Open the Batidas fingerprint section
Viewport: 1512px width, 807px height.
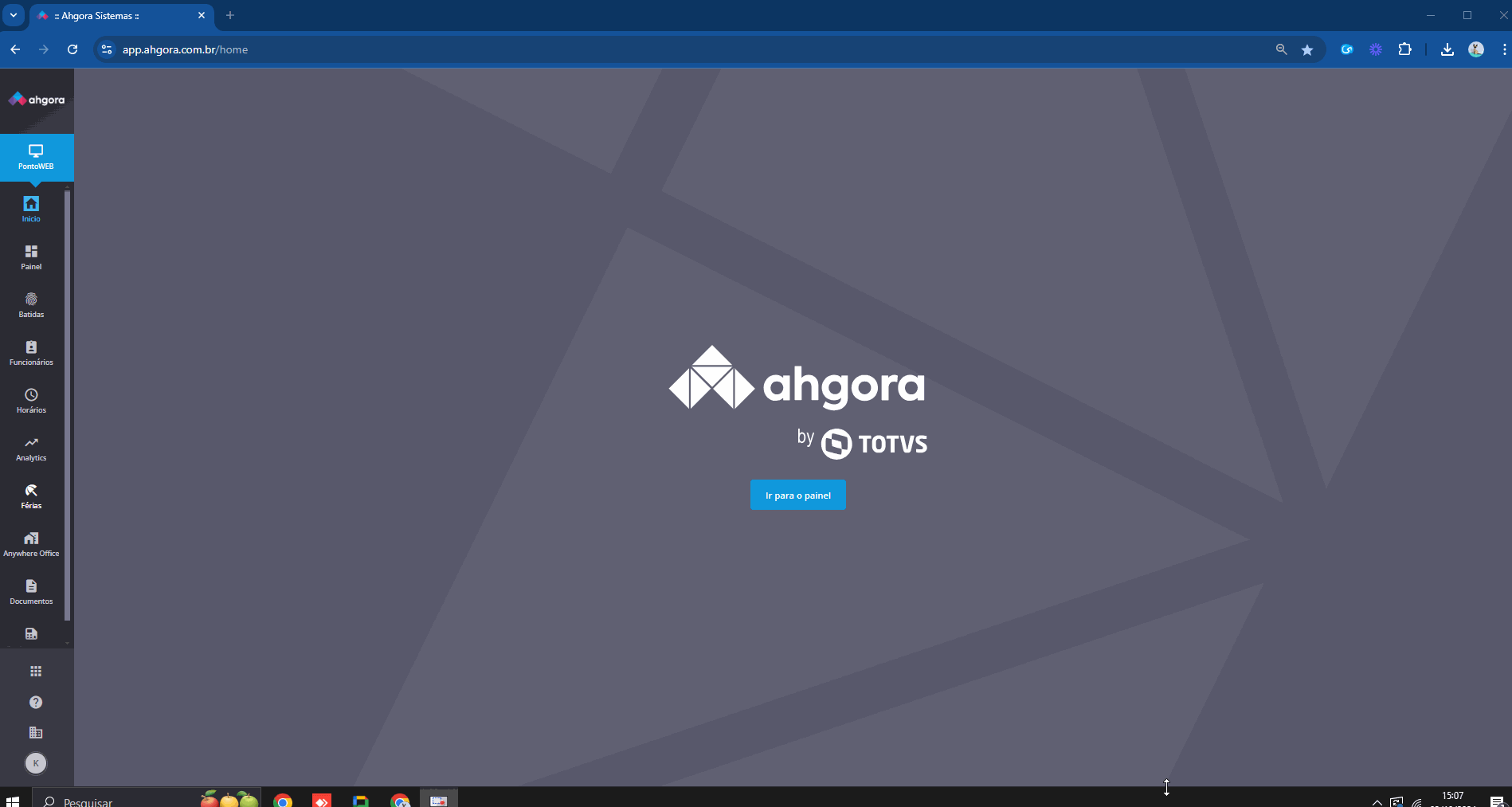(x=31, y=304)
